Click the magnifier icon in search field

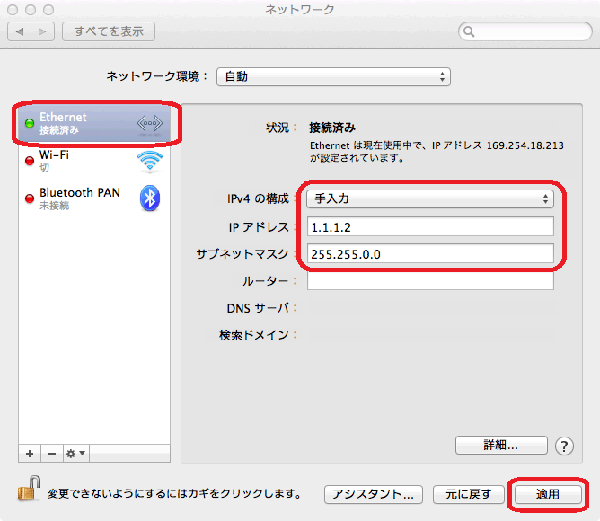[469, 31]
